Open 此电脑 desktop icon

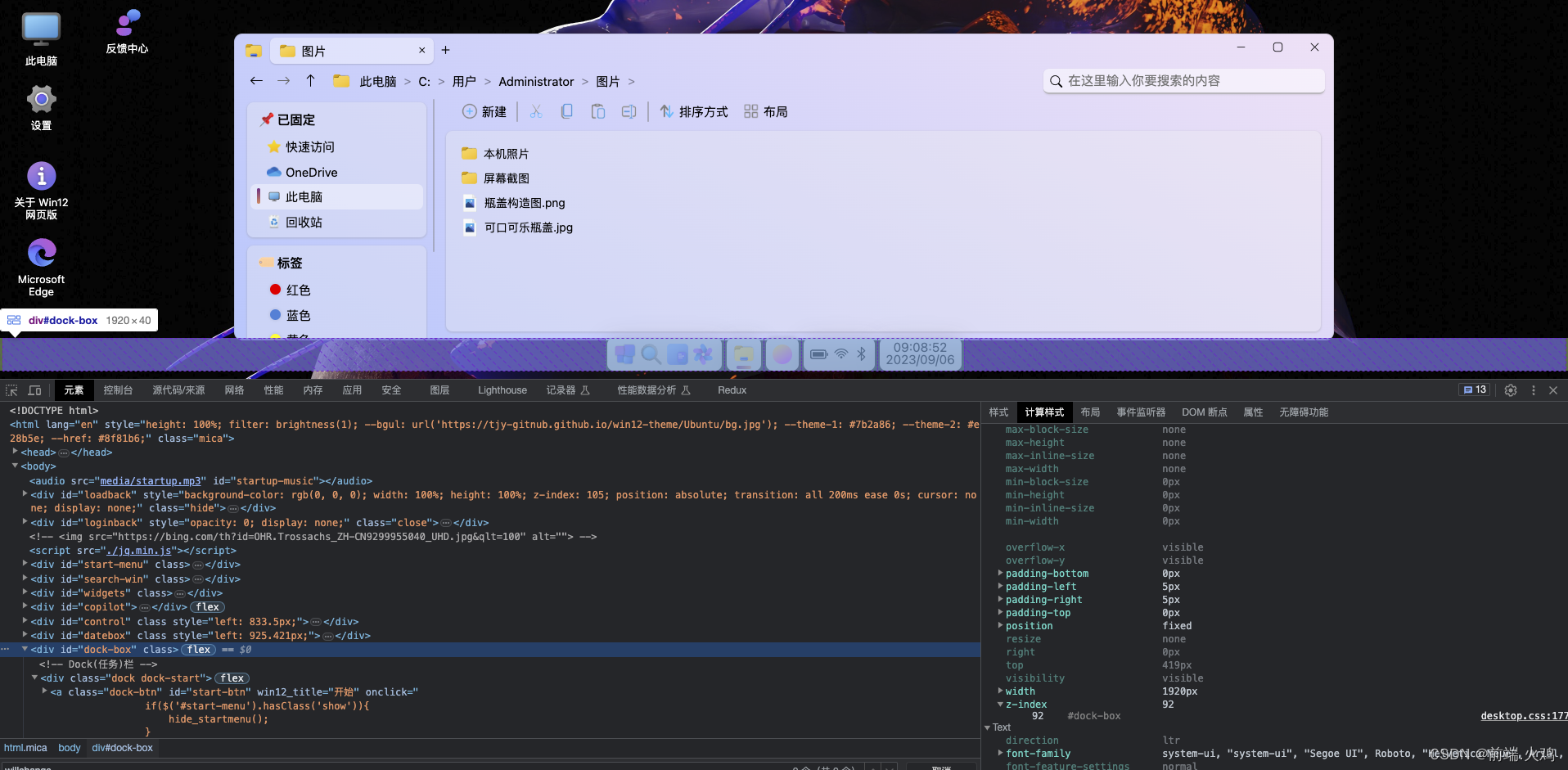41,39
